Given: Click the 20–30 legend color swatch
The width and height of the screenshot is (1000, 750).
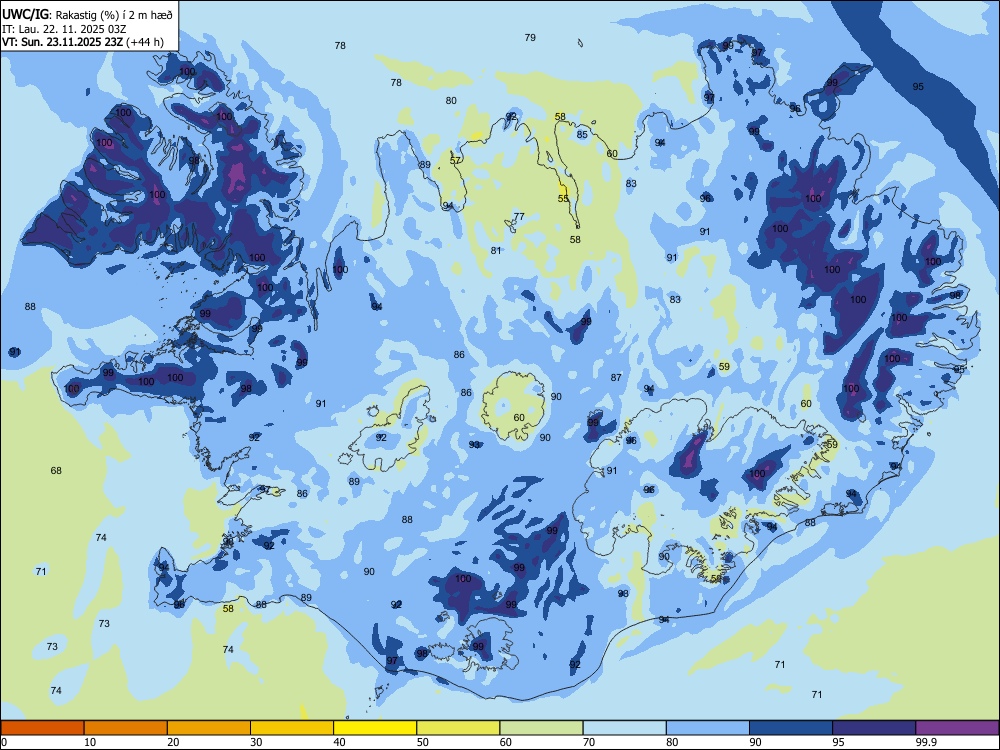Looking at the screenshot, I should (209, 728).
